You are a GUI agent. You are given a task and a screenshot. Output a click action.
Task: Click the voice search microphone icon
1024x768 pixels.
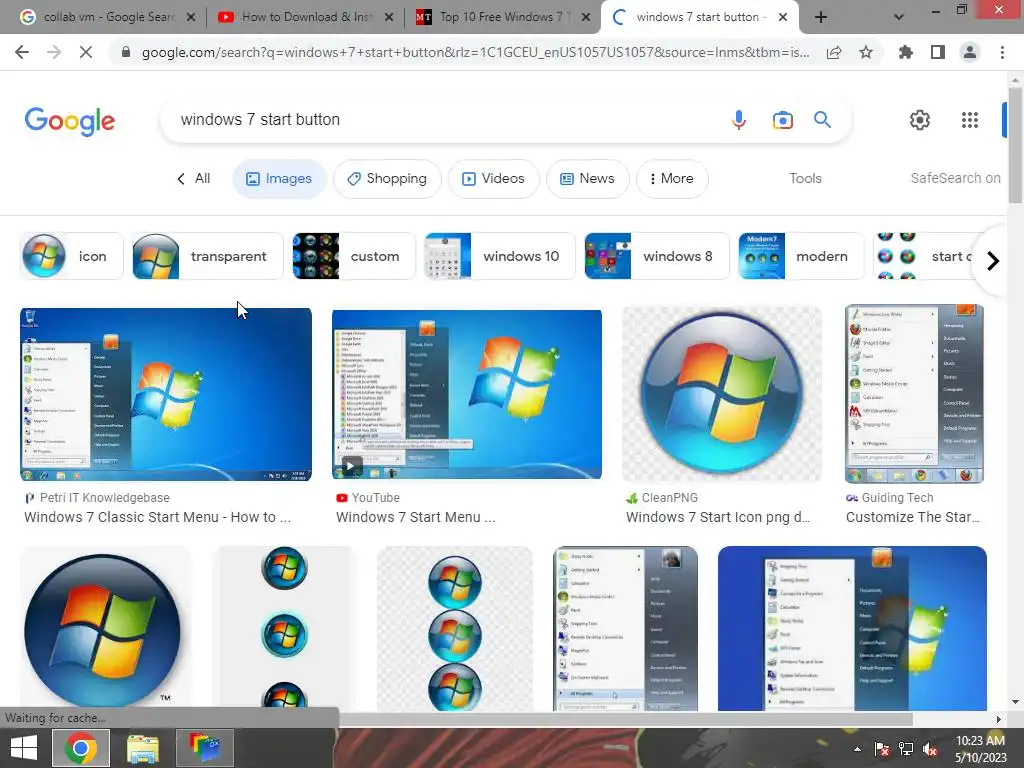[739, 120]
